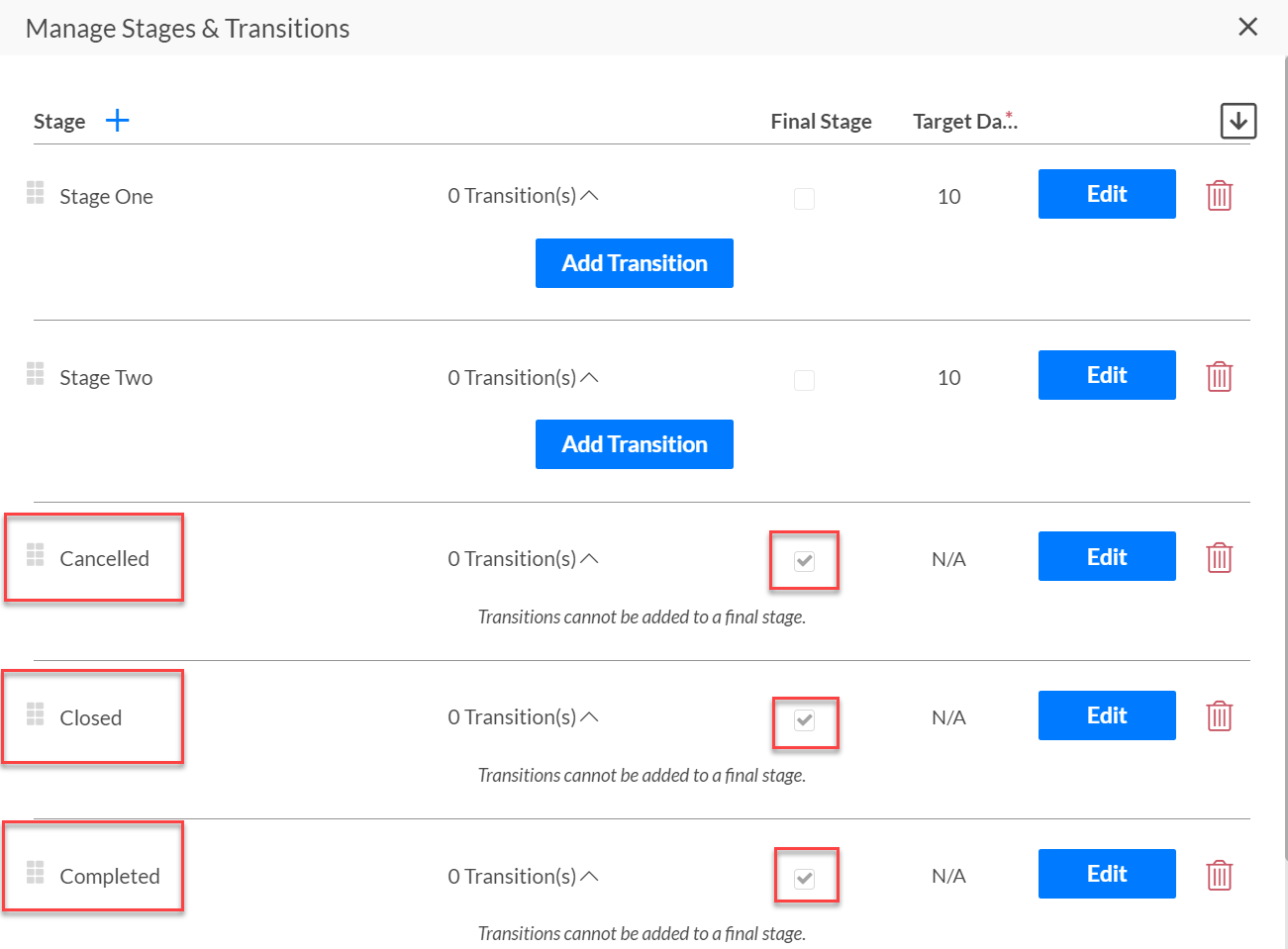Image resolution: width=1288 pixels, height=949 pixels.
Task: Delete the Completed stage trash icon
Action: tap(1219, 875)
